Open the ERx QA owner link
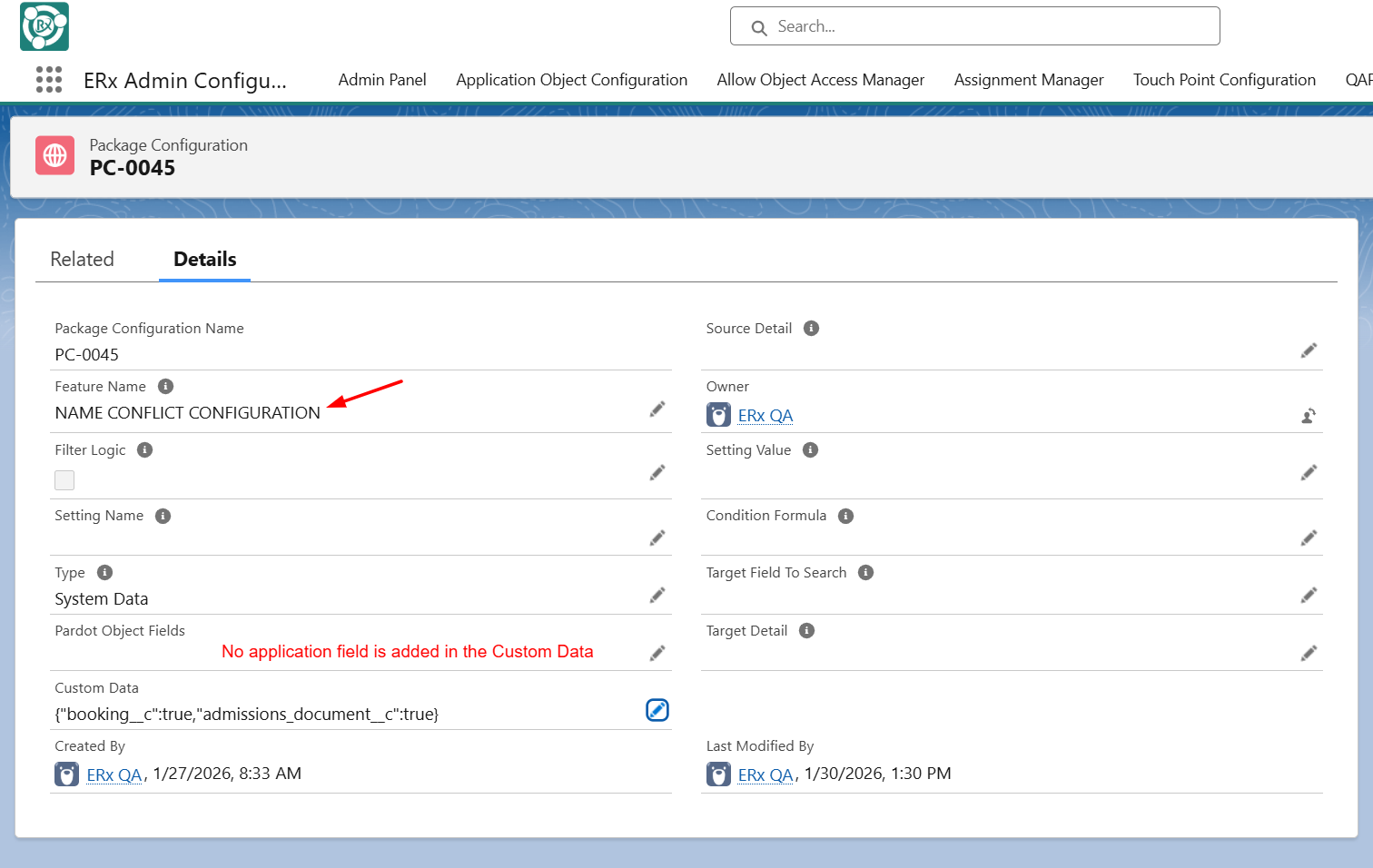1373x868 pixels. pos(766,416)
